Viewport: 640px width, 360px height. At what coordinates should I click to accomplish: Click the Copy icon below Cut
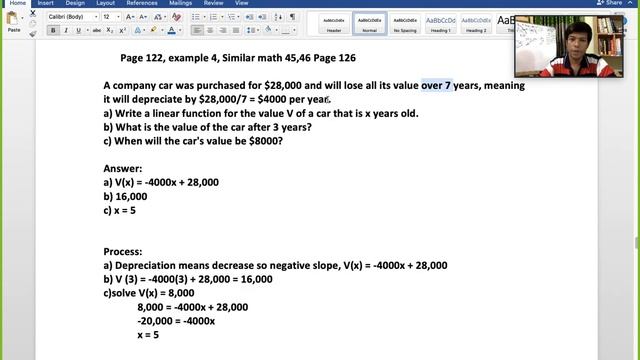click(x=33, y=24)
